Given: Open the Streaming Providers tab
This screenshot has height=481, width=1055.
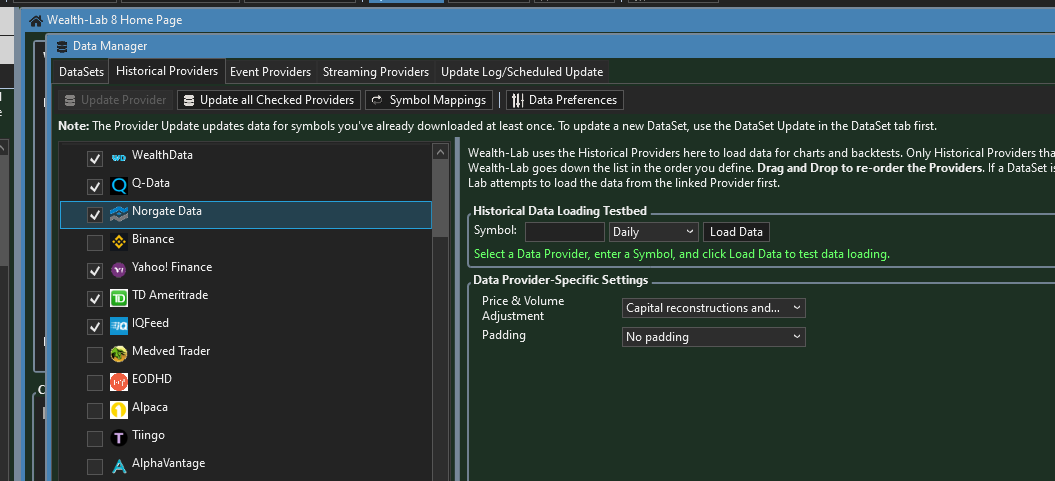Looking at the screenshot, I should pyautogui.click(x=375, y=71).
